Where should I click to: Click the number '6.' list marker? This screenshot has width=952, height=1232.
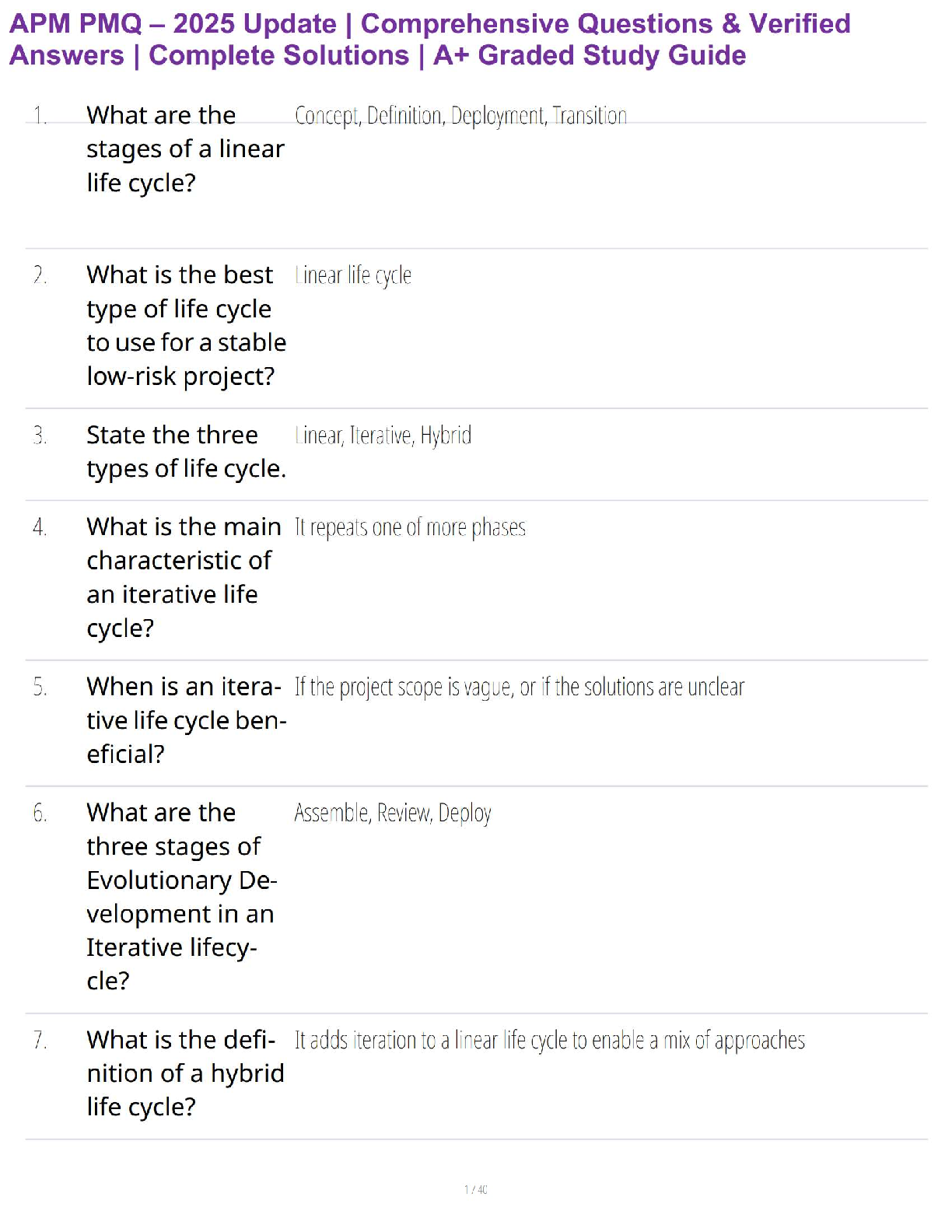[40, 813]
